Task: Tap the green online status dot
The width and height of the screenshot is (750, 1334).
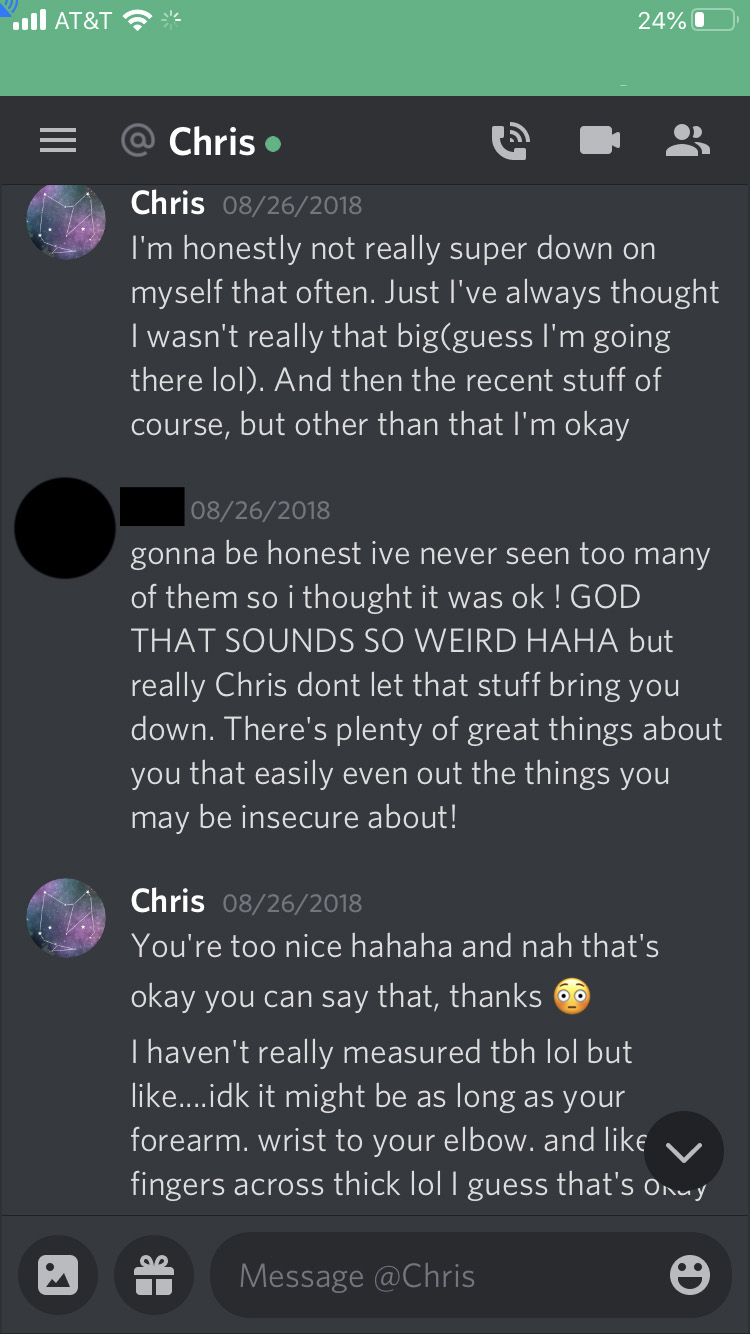Action: click(x=273, y=144)
